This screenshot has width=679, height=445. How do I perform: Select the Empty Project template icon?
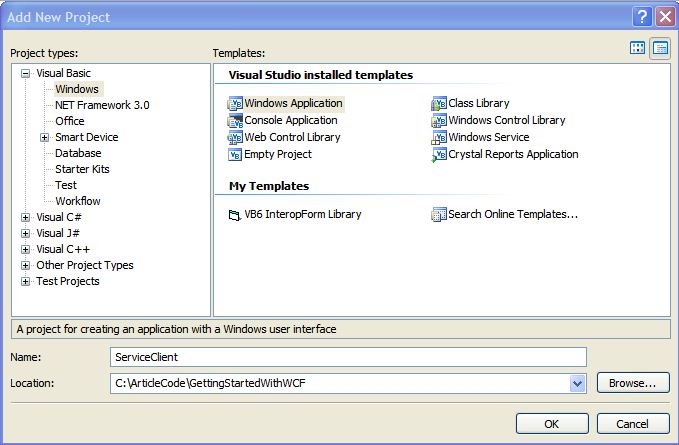(235, 155)
